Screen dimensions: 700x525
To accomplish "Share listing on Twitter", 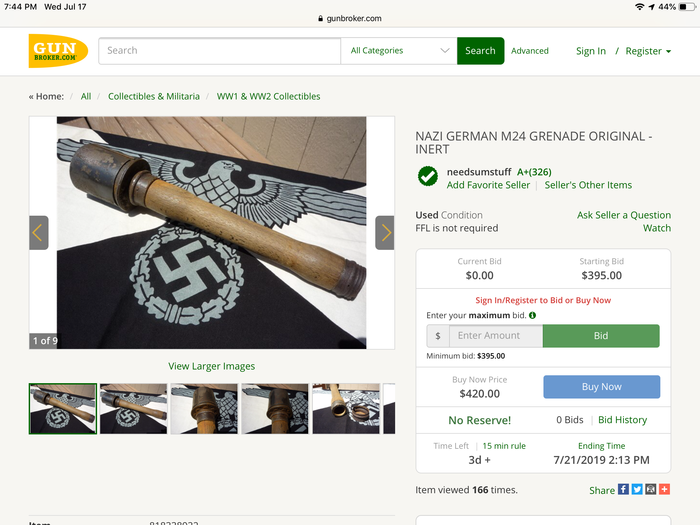I will pos(637,490).
